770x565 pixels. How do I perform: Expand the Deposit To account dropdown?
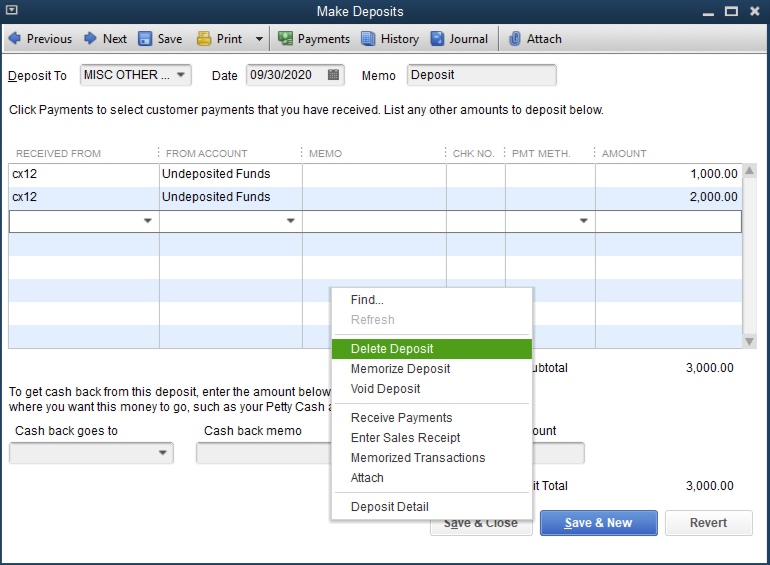point(181,75)
